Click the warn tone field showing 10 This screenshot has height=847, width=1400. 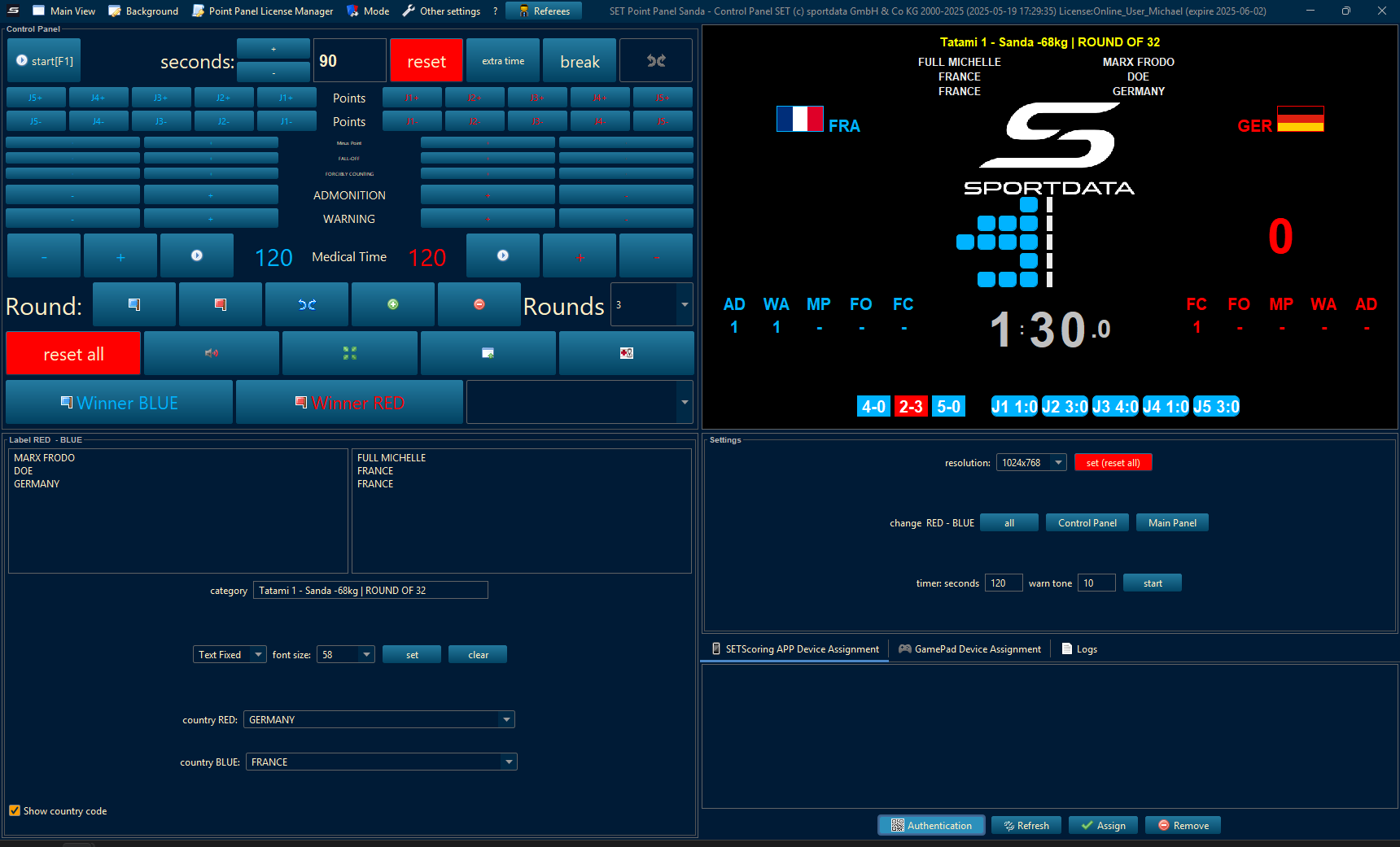click(1096, 583)
